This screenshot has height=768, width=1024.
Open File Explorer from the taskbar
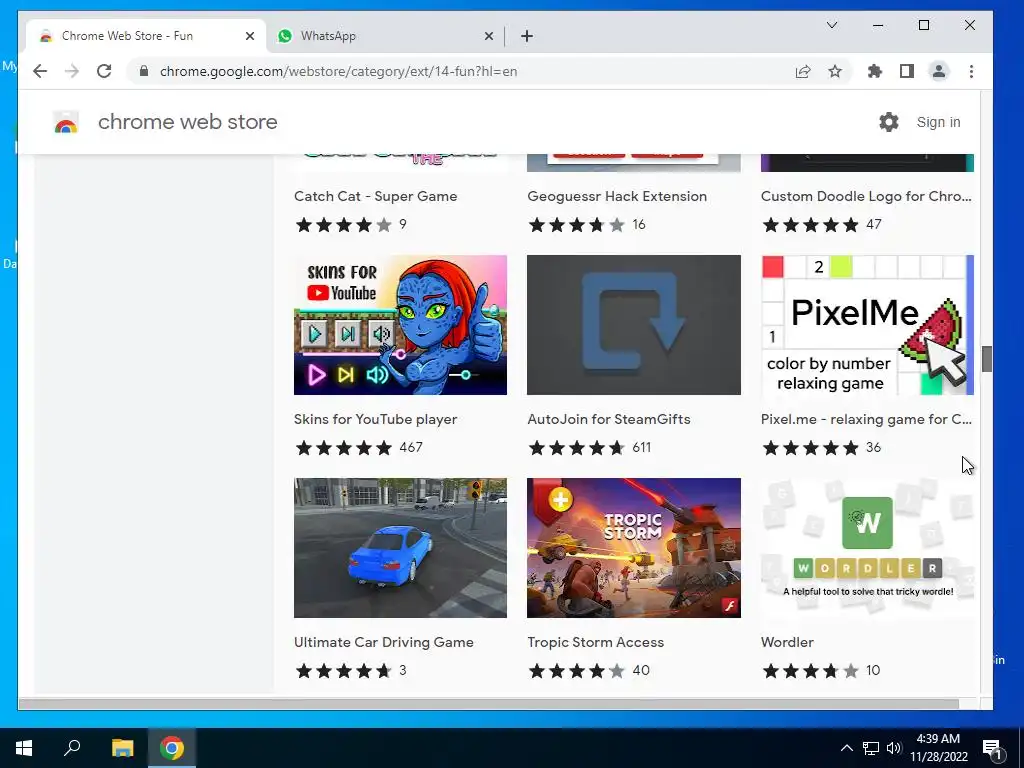tap(122, 748)
